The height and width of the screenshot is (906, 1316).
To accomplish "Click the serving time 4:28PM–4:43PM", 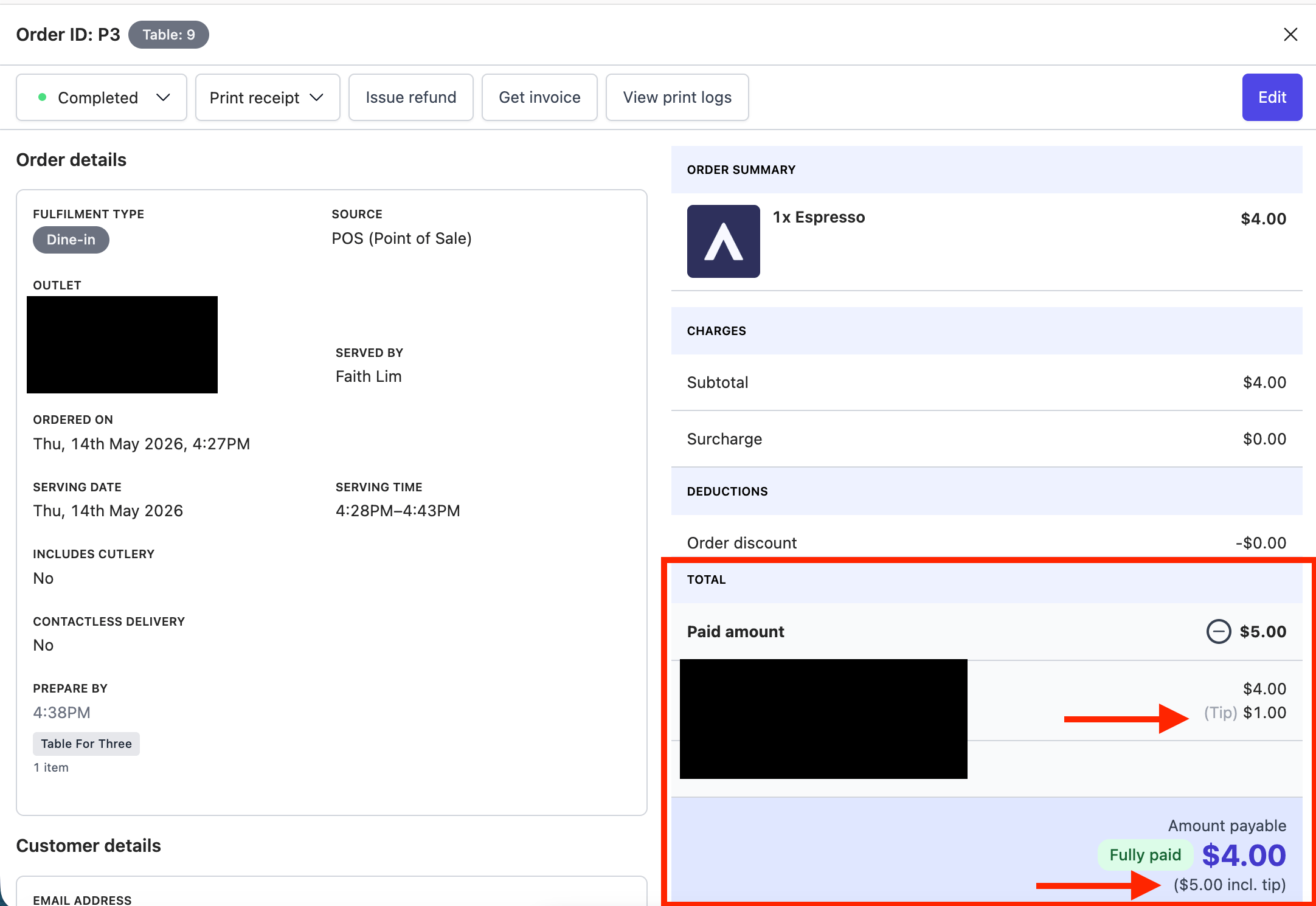I will pos(398,511).
